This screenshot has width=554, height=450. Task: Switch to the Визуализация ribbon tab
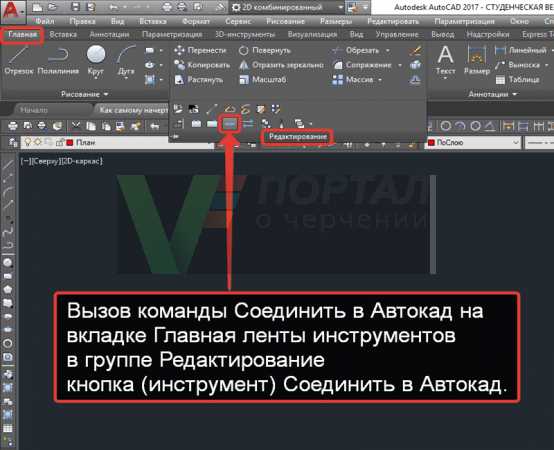click(x=312, y=34)
